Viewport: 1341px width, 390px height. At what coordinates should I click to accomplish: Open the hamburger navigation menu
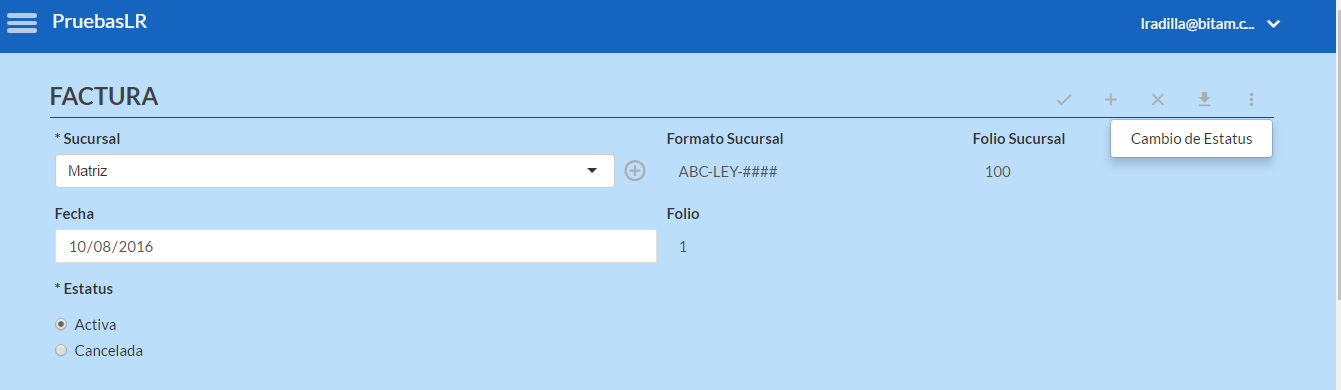point(22,22)
